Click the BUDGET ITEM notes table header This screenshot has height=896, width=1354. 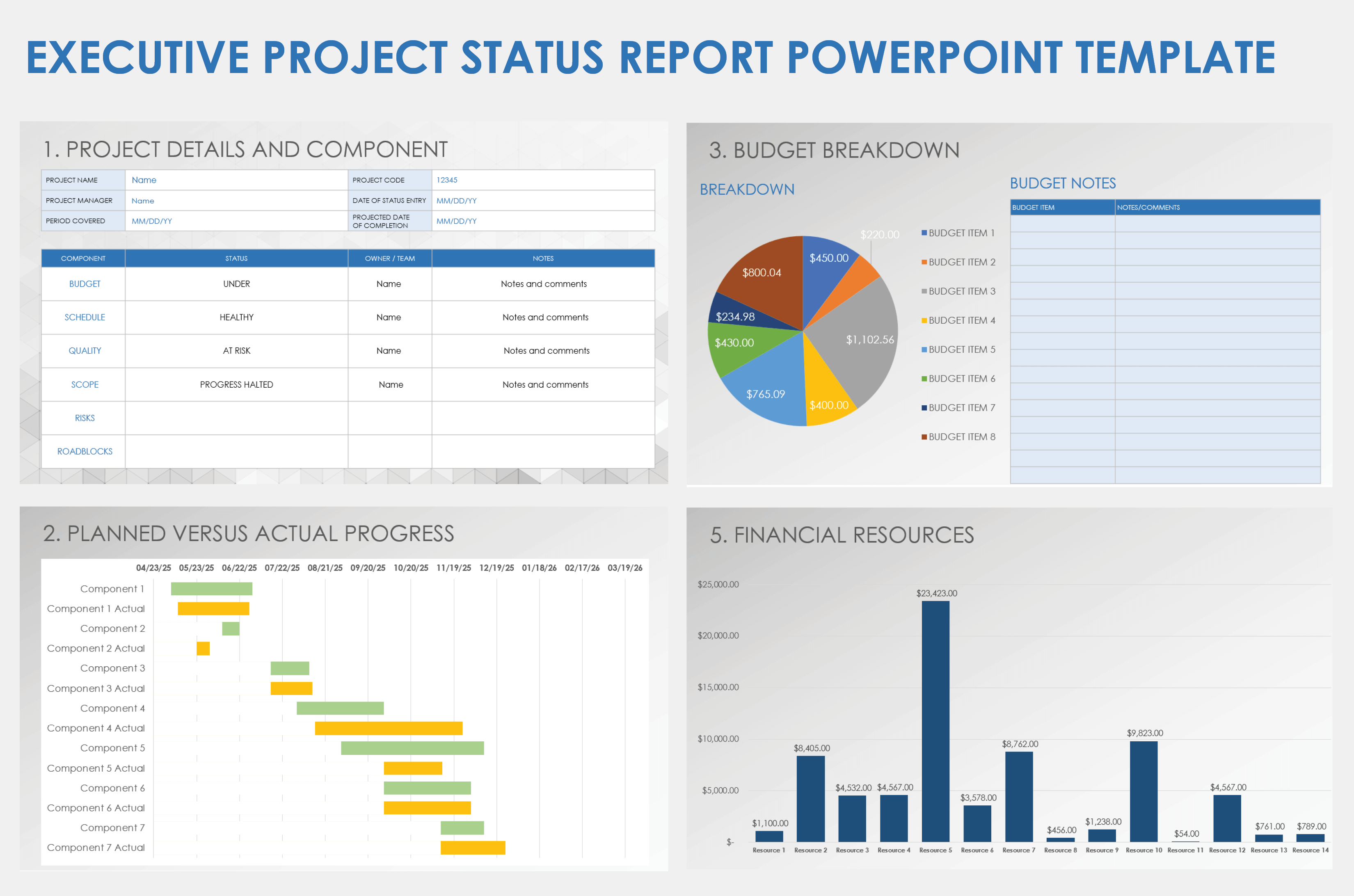(1063, 208)
